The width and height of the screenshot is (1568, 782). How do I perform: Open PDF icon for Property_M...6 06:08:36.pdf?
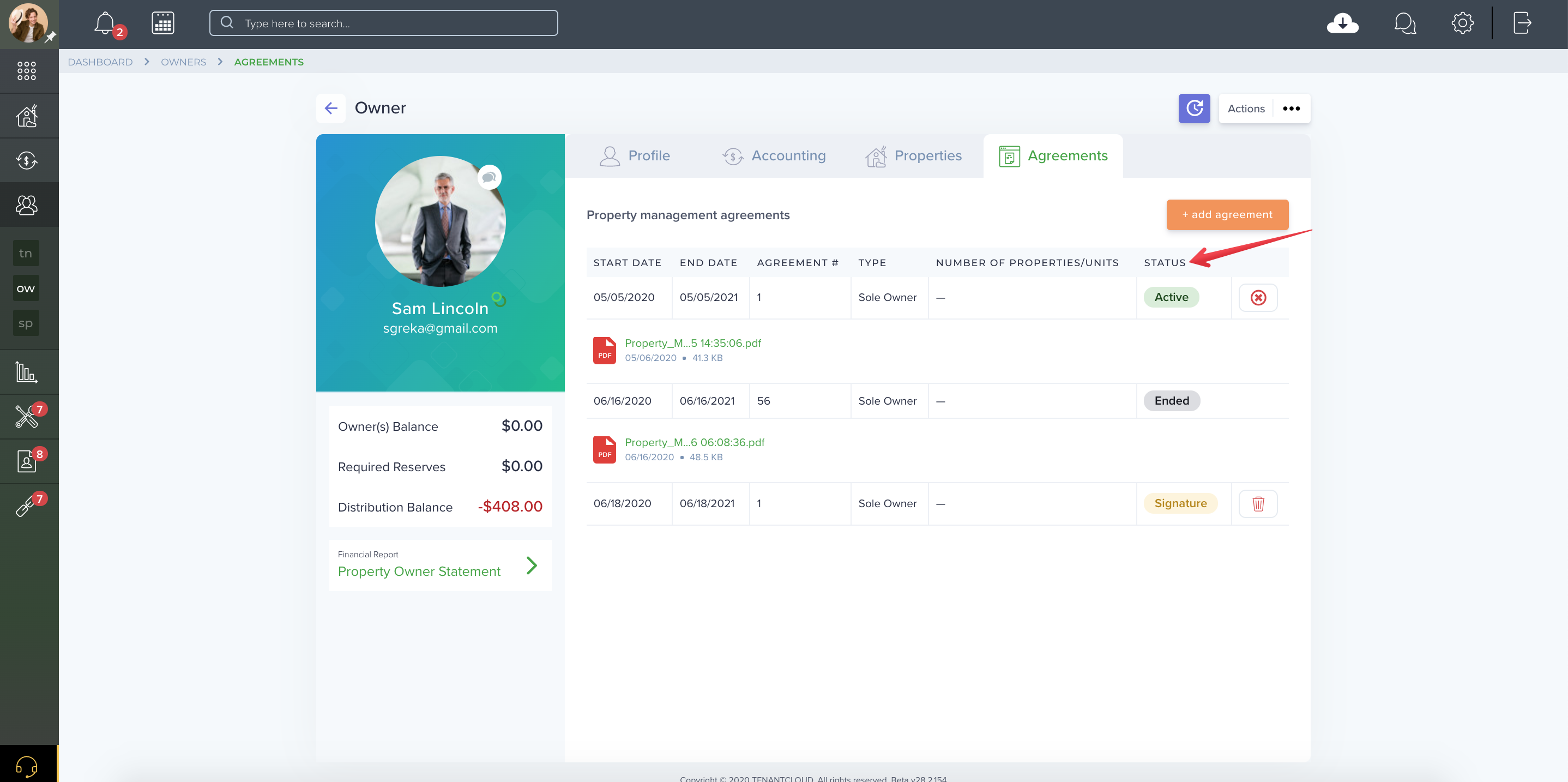point(605,449)
